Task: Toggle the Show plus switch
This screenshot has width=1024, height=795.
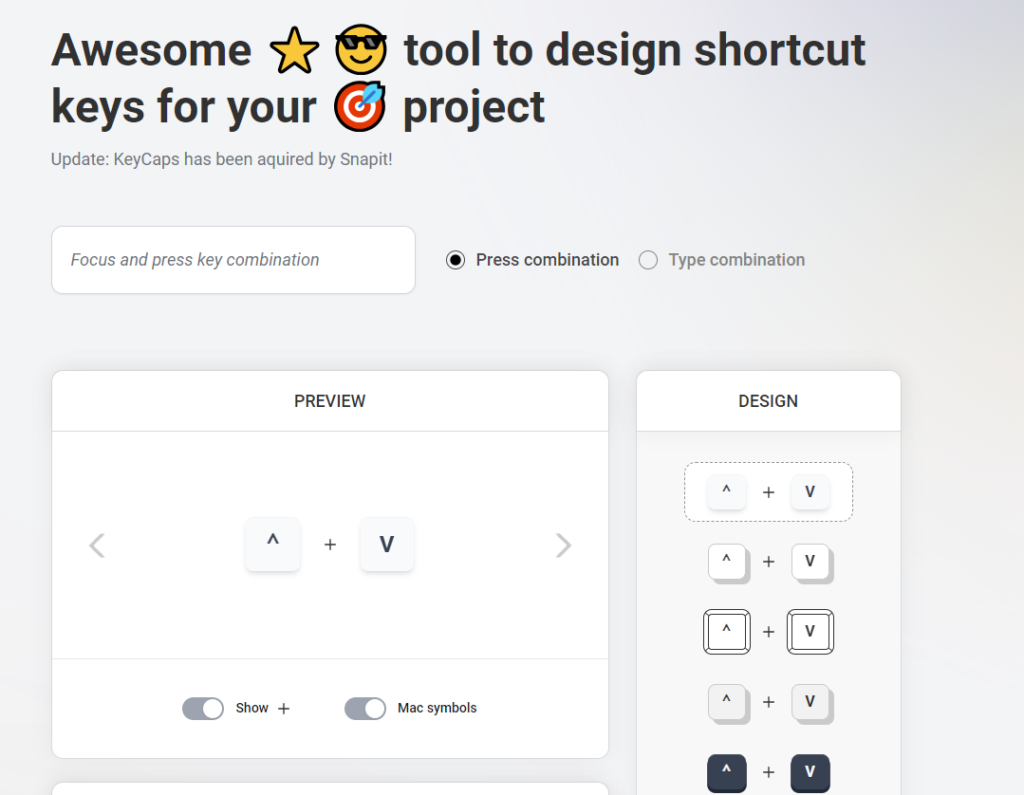Action: (203, 708)
